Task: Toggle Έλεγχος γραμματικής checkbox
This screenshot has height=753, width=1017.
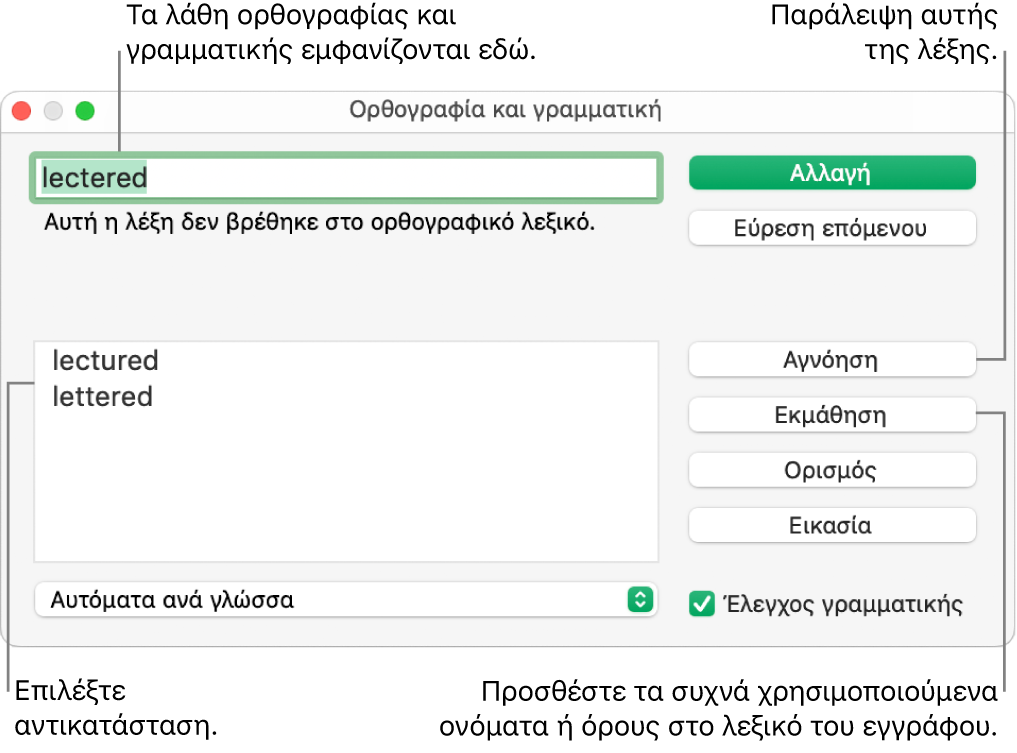Action: 701,603
